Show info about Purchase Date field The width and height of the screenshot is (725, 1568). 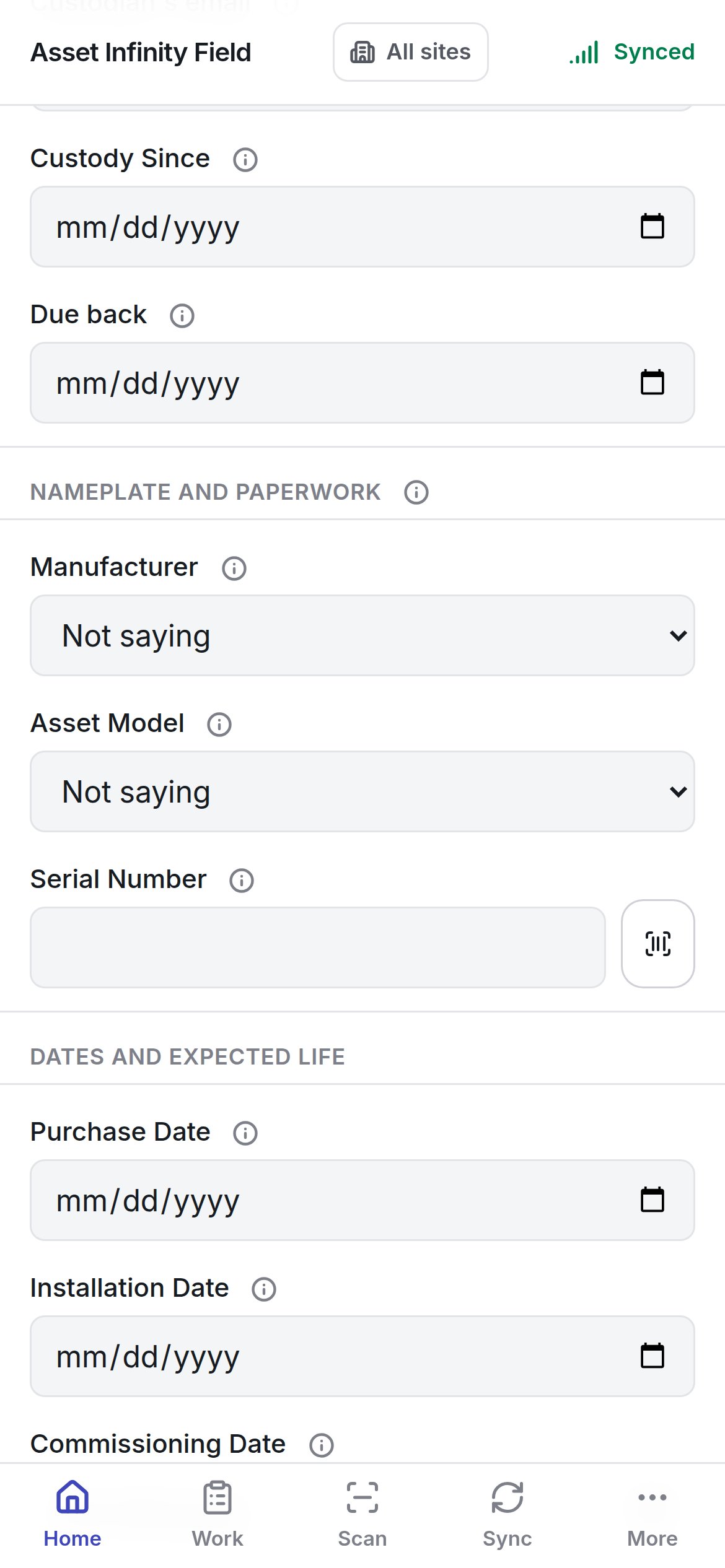point(245,1133)
